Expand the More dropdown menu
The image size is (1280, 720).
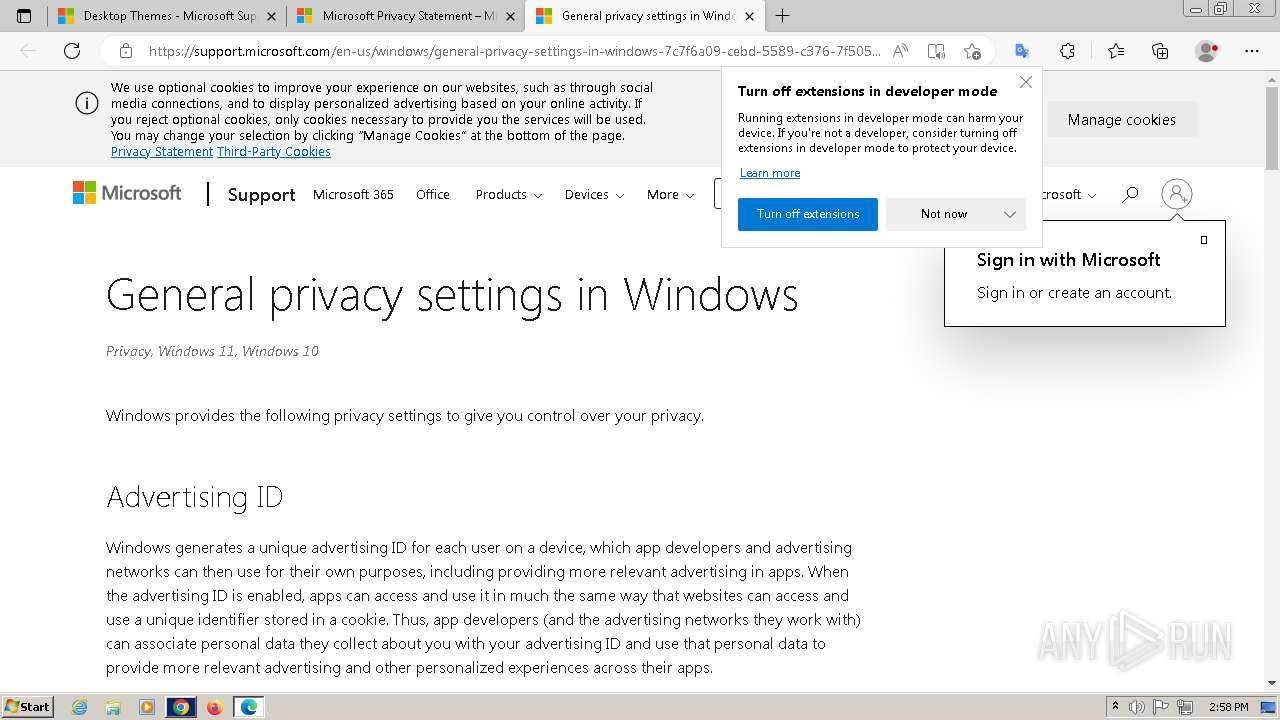click(x=670, y=194)
